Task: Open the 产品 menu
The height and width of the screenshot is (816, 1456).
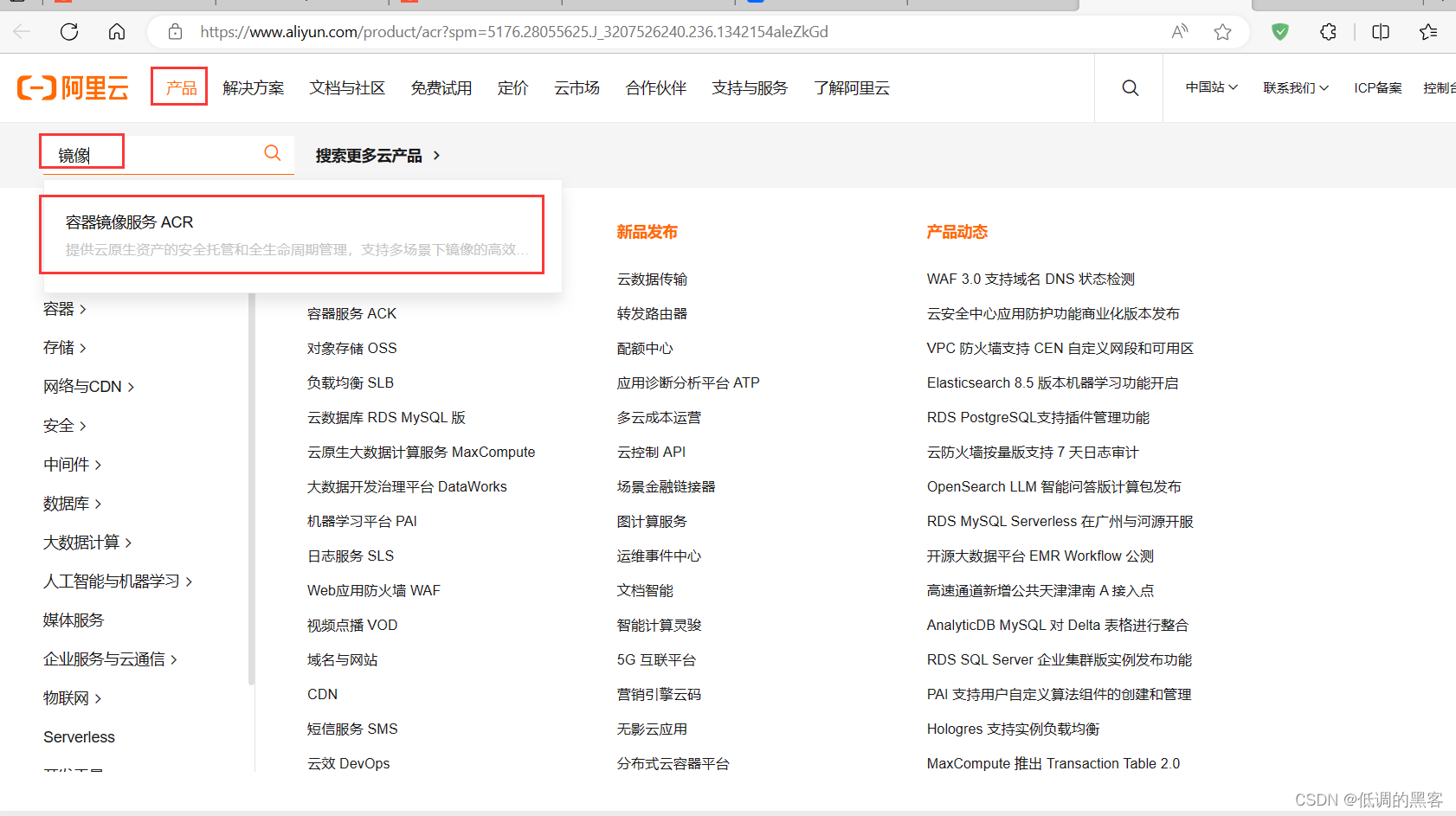Action: pos(181,87)
